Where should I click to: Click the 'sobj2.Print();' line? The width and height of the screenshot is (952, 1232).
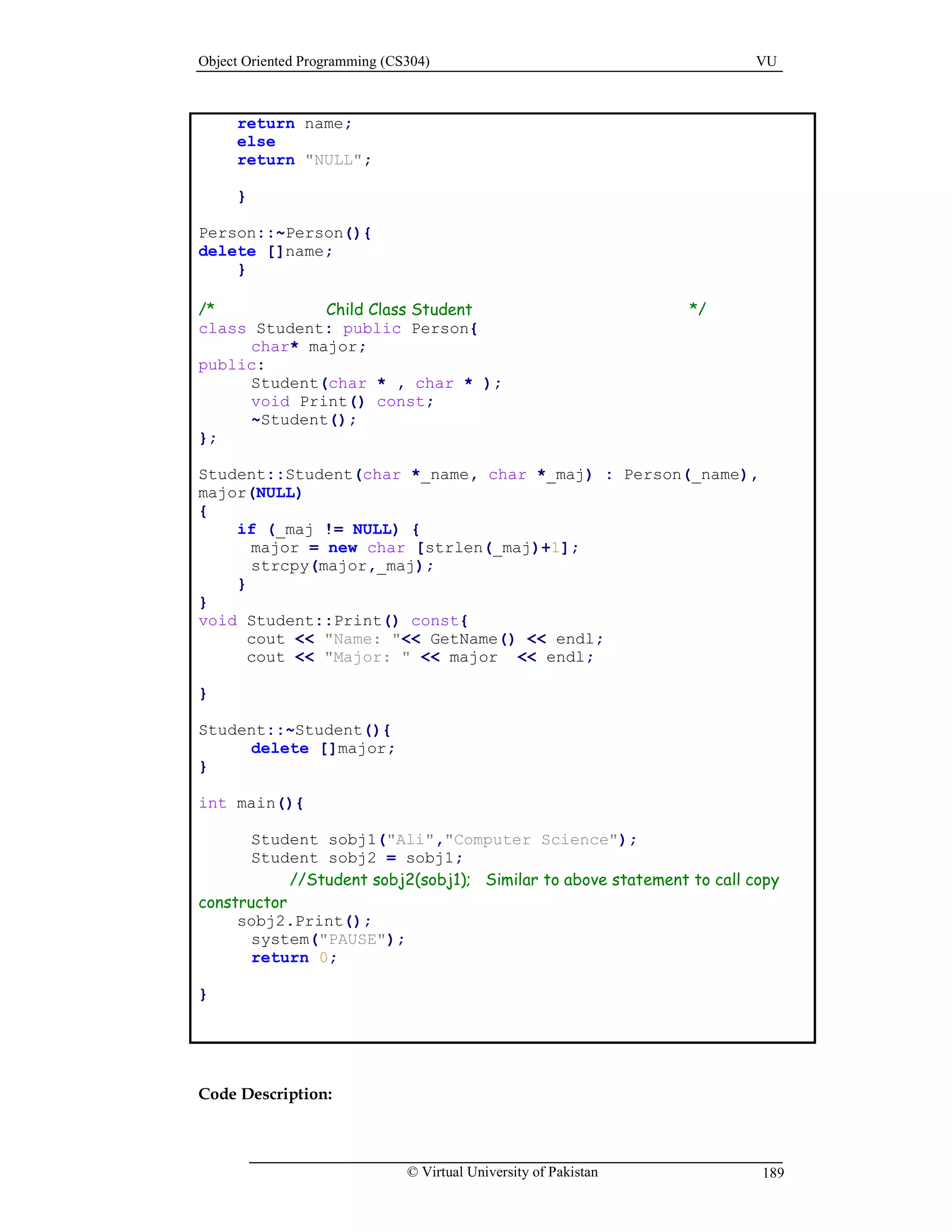pos(304,921)
